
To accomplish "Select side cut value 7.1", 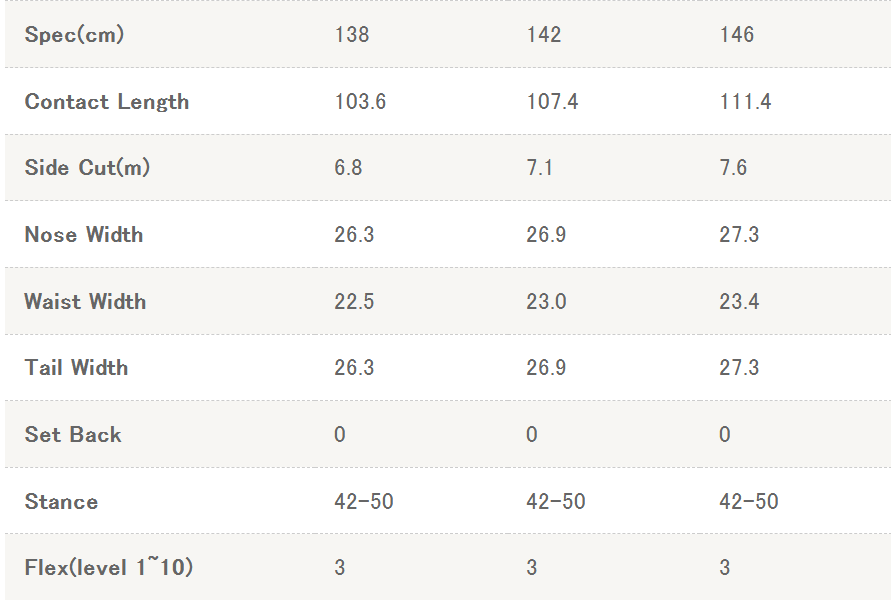I will click(x=540, y=168).
